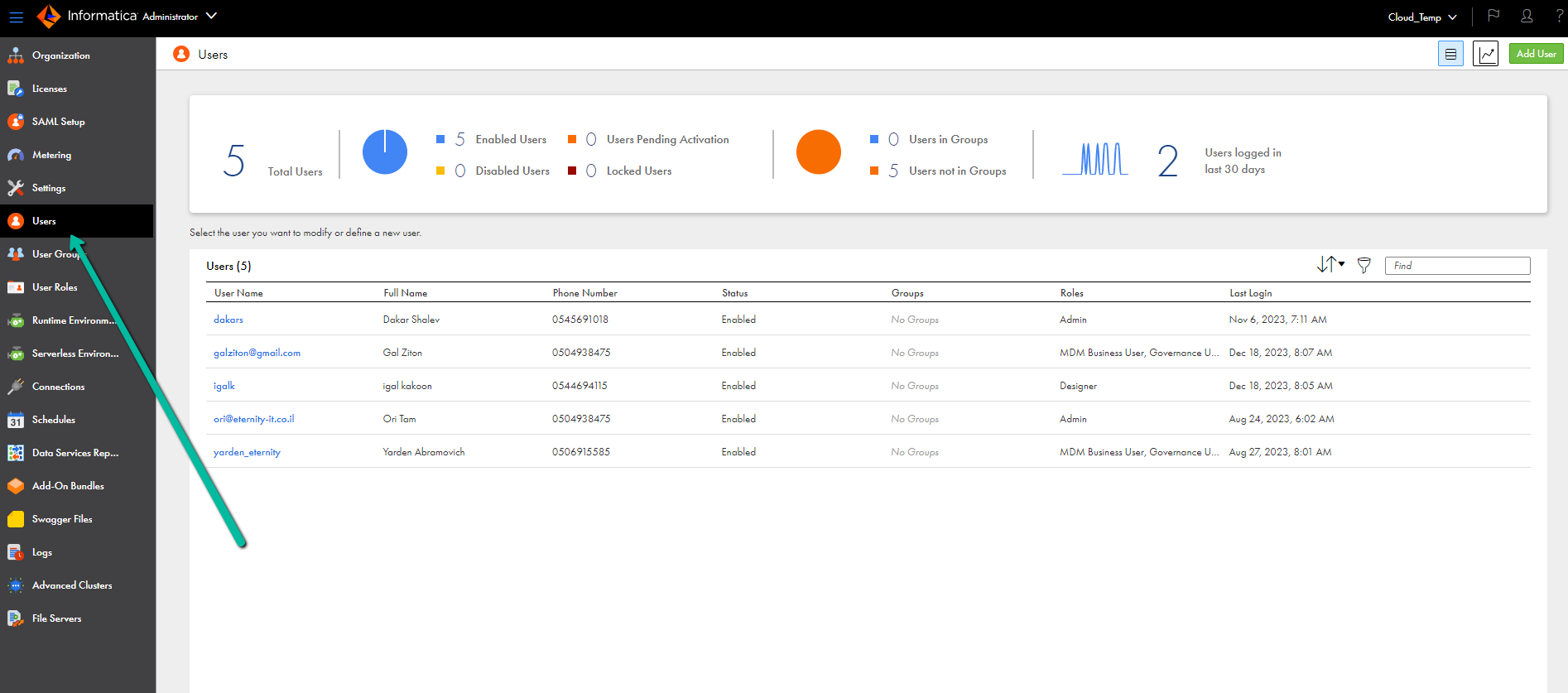1568x693 pixels.
Task: Go to SAML Setup in sidebar
Action: [58, 122]
